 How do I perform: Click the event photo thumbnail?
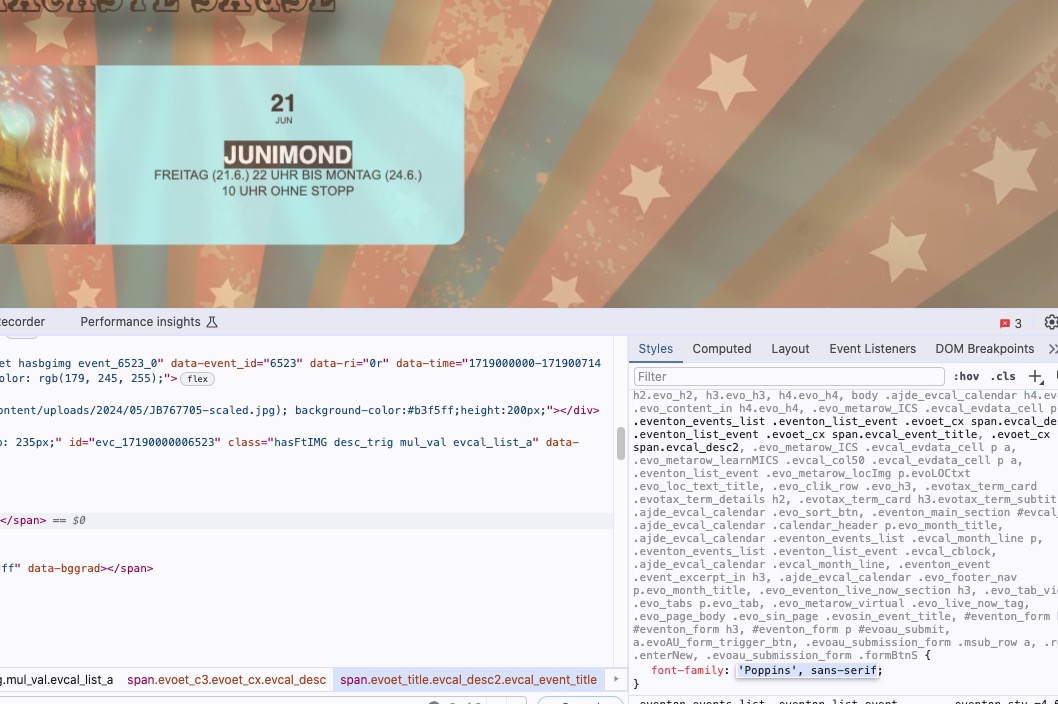point(47,155)
